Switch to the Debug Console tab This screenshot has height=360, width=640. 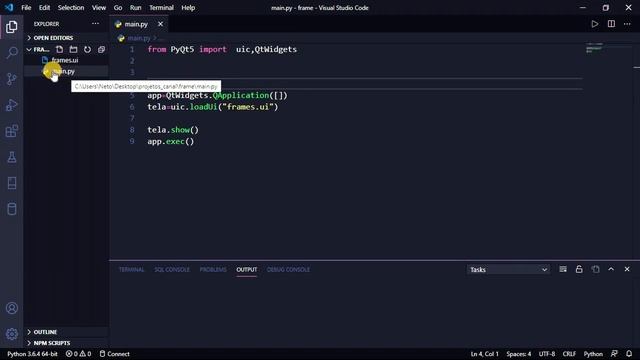pos(288,270)
